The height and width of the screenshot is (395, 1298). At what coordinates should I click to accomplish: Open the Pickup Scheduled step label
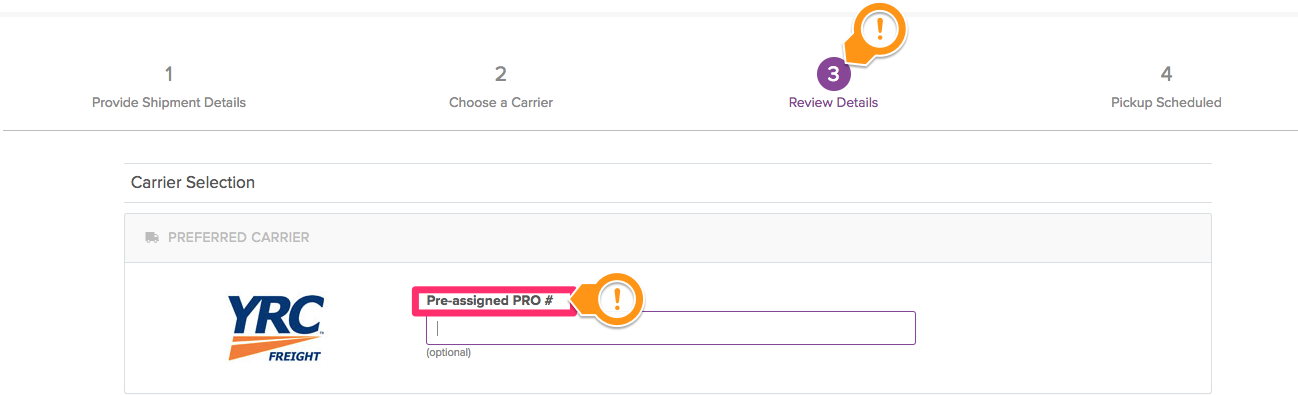click(1166, 102)
